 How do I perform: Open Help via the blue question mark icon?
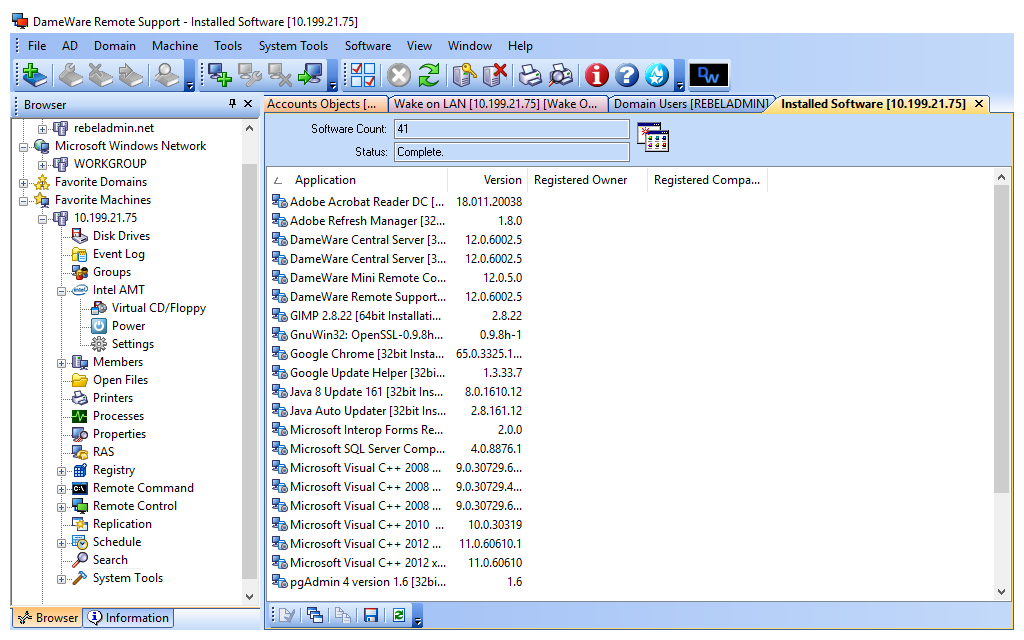point(626,75)
